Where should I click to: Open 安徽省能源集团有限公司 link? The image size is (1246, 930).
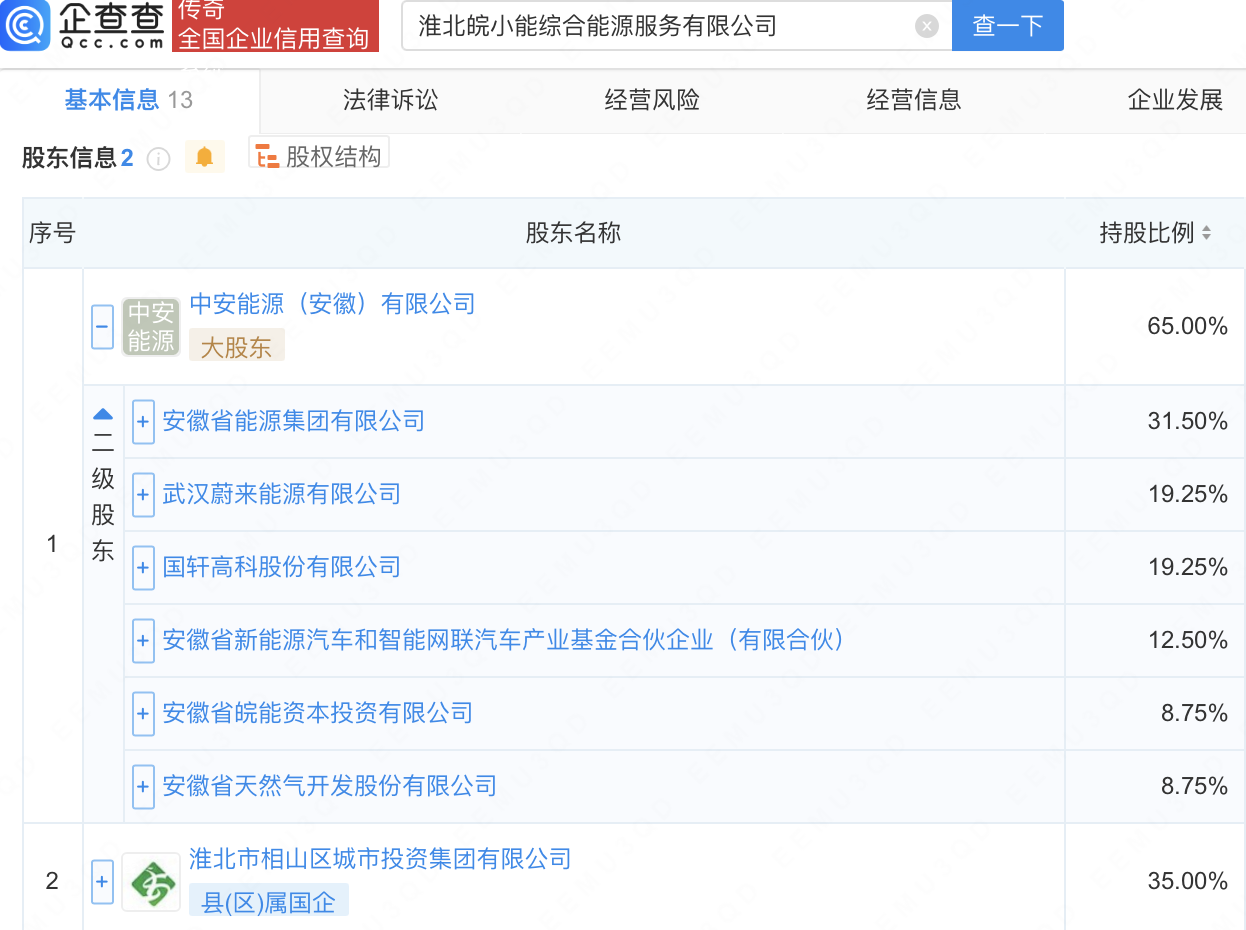(x=293, y=421)
